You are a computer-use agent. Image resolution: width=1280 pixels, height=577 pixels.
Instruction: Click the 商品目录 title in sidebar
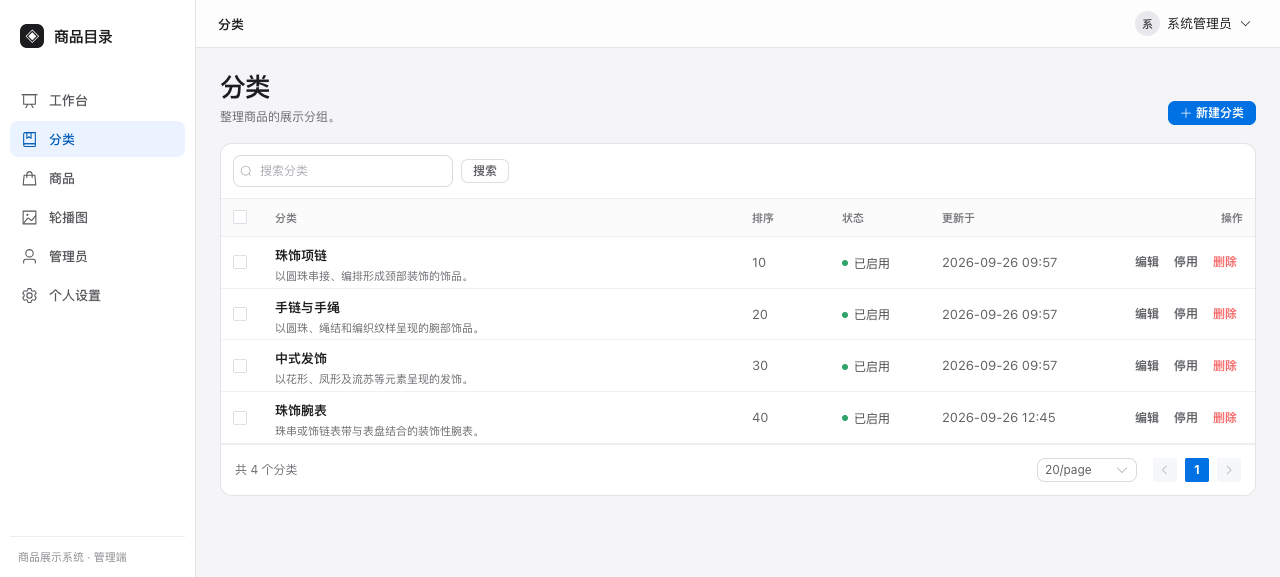pos(83,37)
